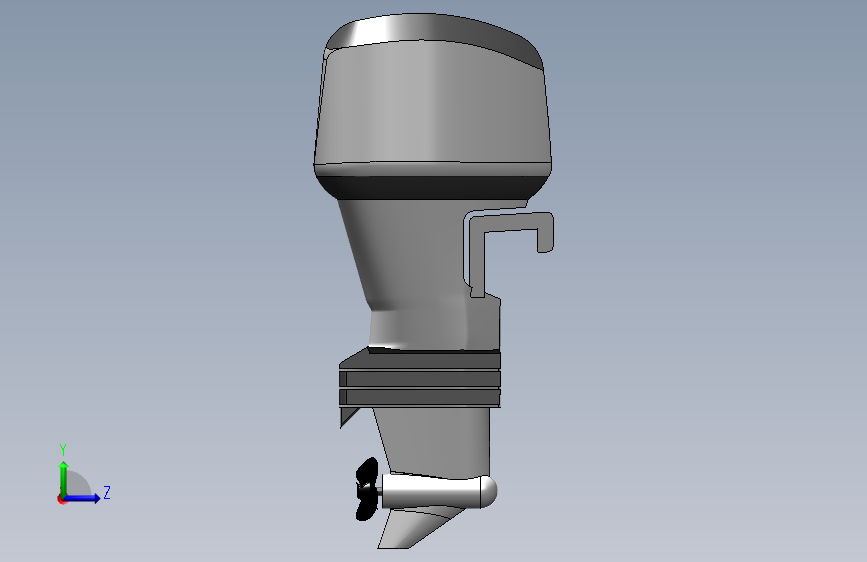
Task: Click the green Y axis arrow of the triad
Action: pos(64,478)
